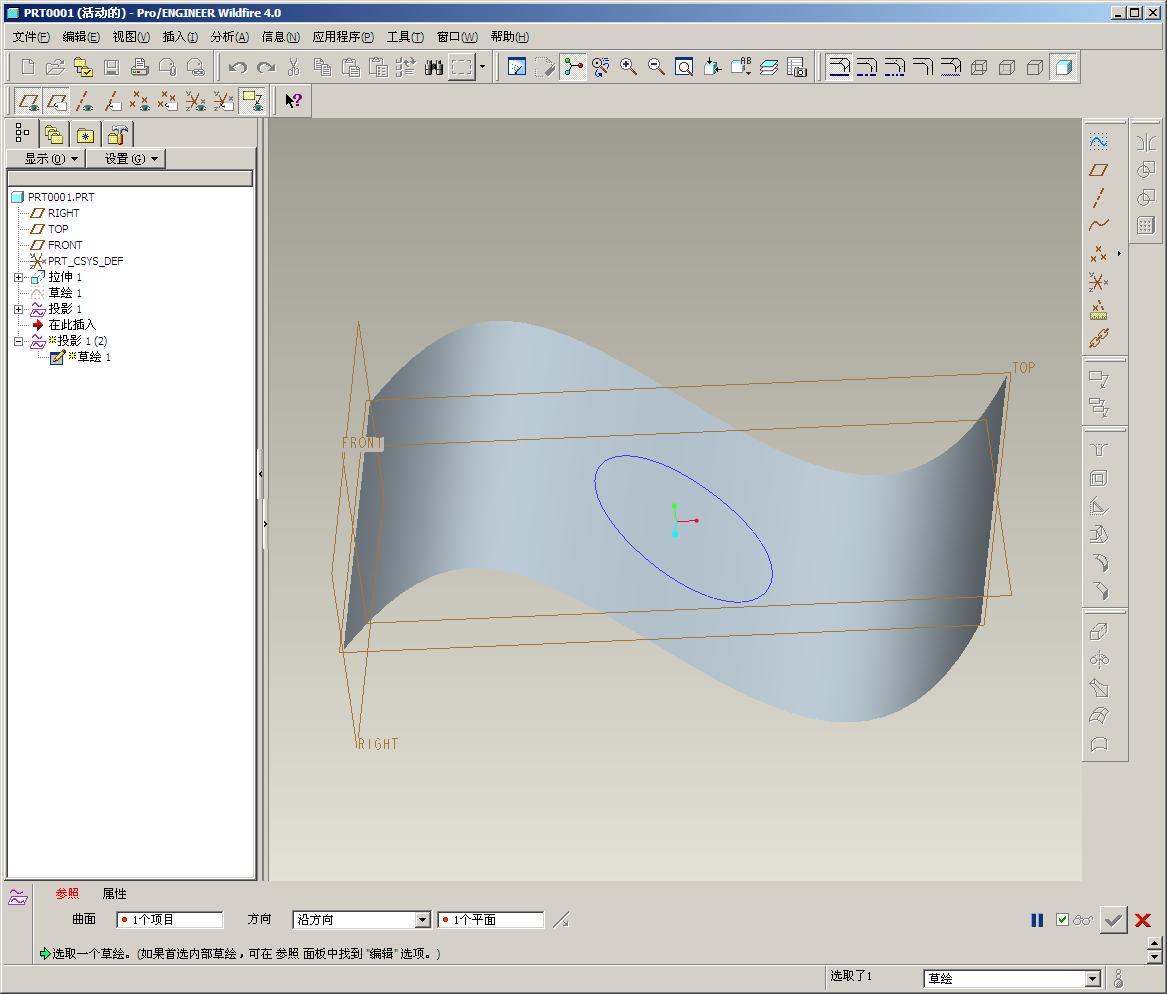
Task: Select the datum plane tool in right toolbar
Action: tap(1098, 170)
